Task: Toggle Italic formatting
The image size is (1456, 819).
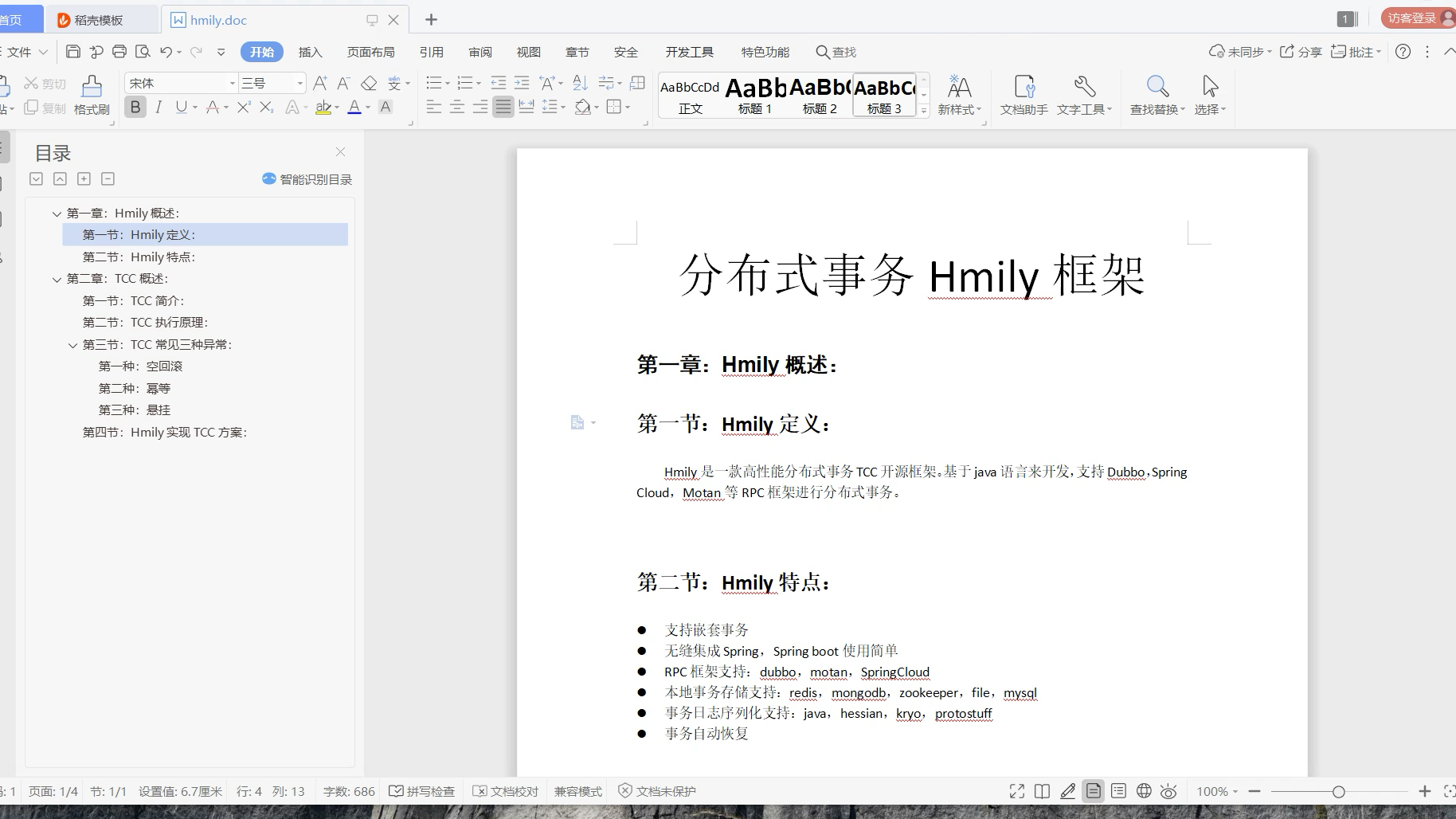Action: (159, 107)
